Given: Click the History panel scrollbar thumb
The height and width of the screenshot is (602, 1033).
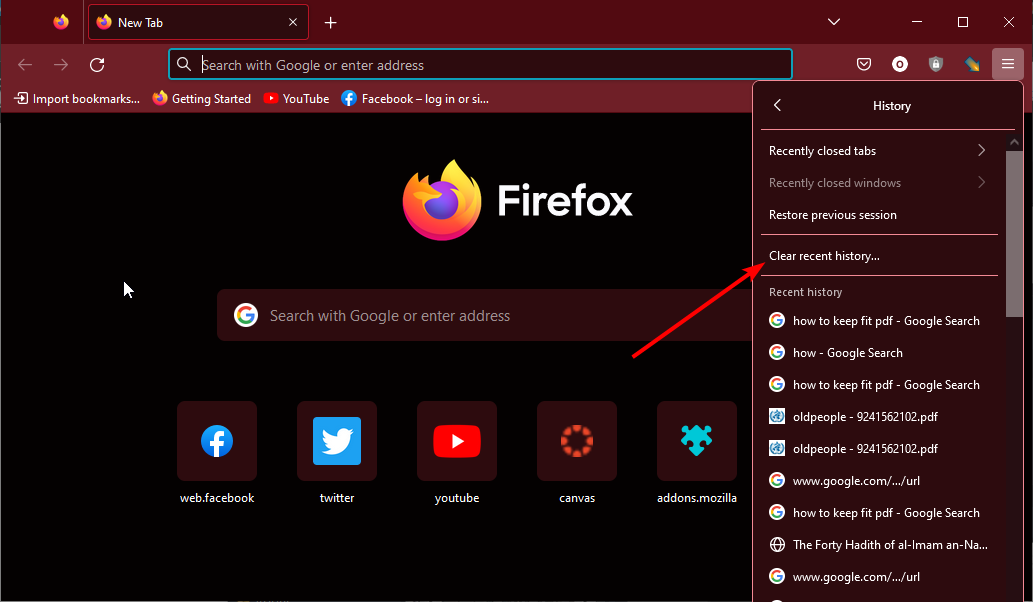Looking at the screenshot, I should click(1014, 234).
